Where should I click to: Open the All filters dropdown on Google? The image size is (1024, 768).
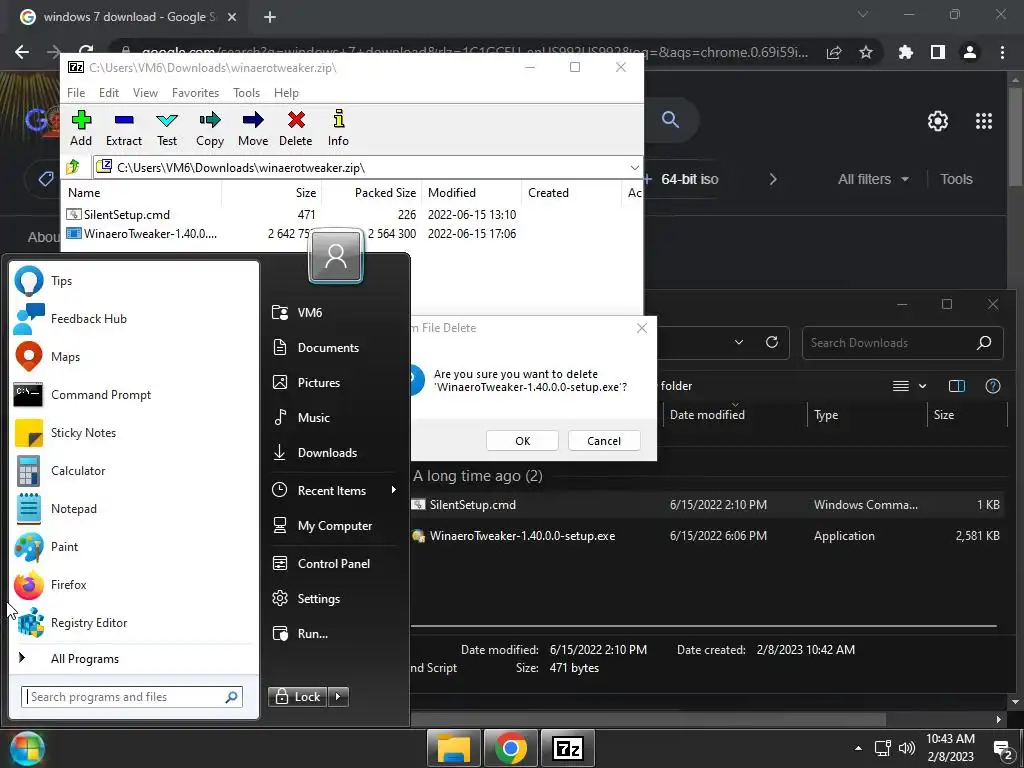click(x=873, y=179)
